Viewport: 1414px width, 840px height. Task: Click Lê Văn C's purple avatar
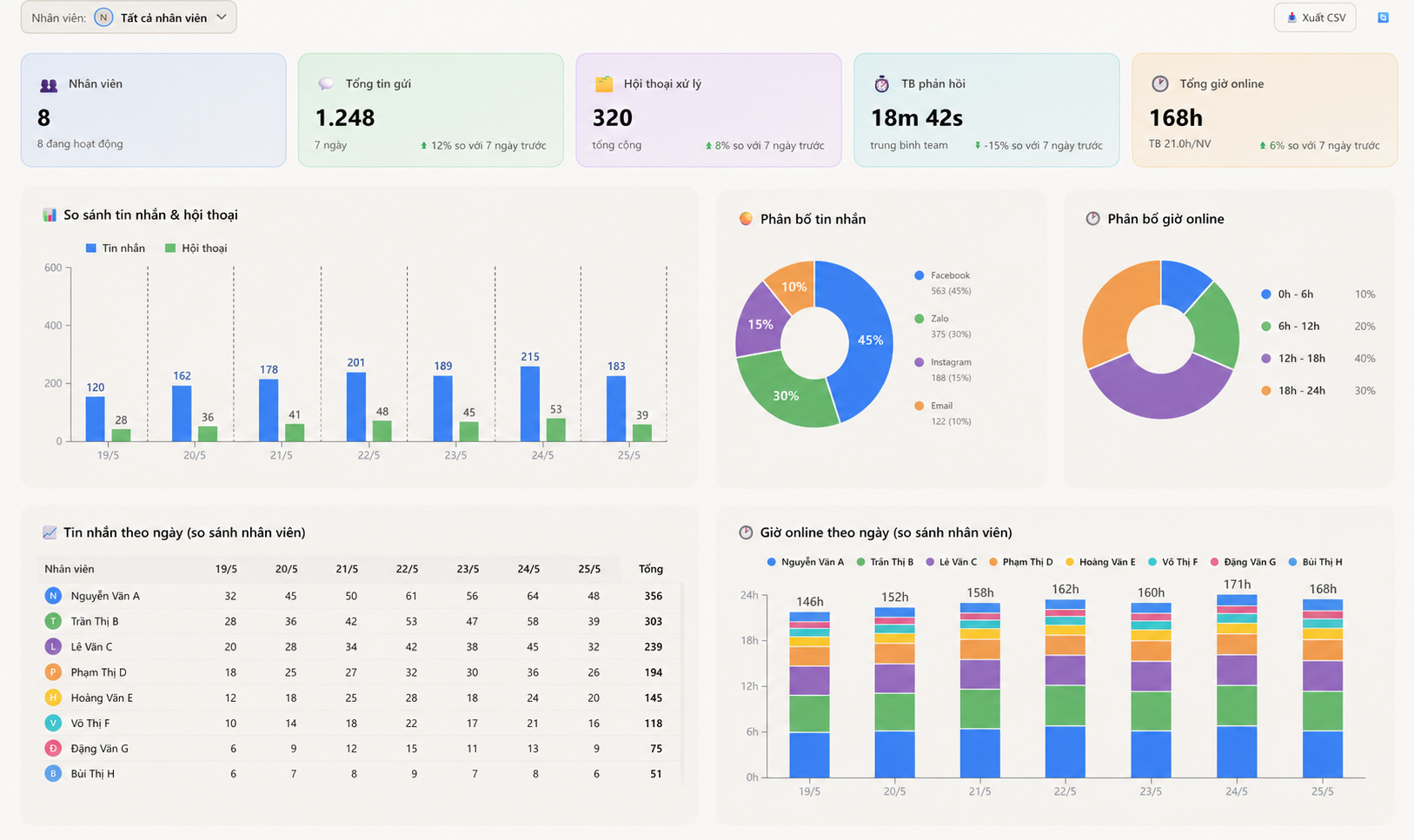53,646
